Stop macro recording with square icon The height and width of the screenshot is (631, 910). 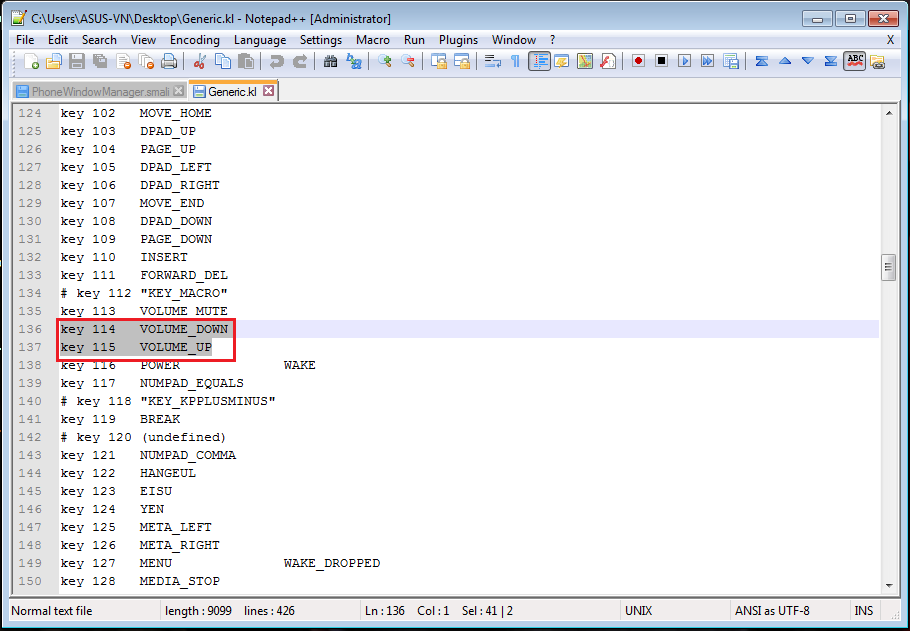(661, 61)
